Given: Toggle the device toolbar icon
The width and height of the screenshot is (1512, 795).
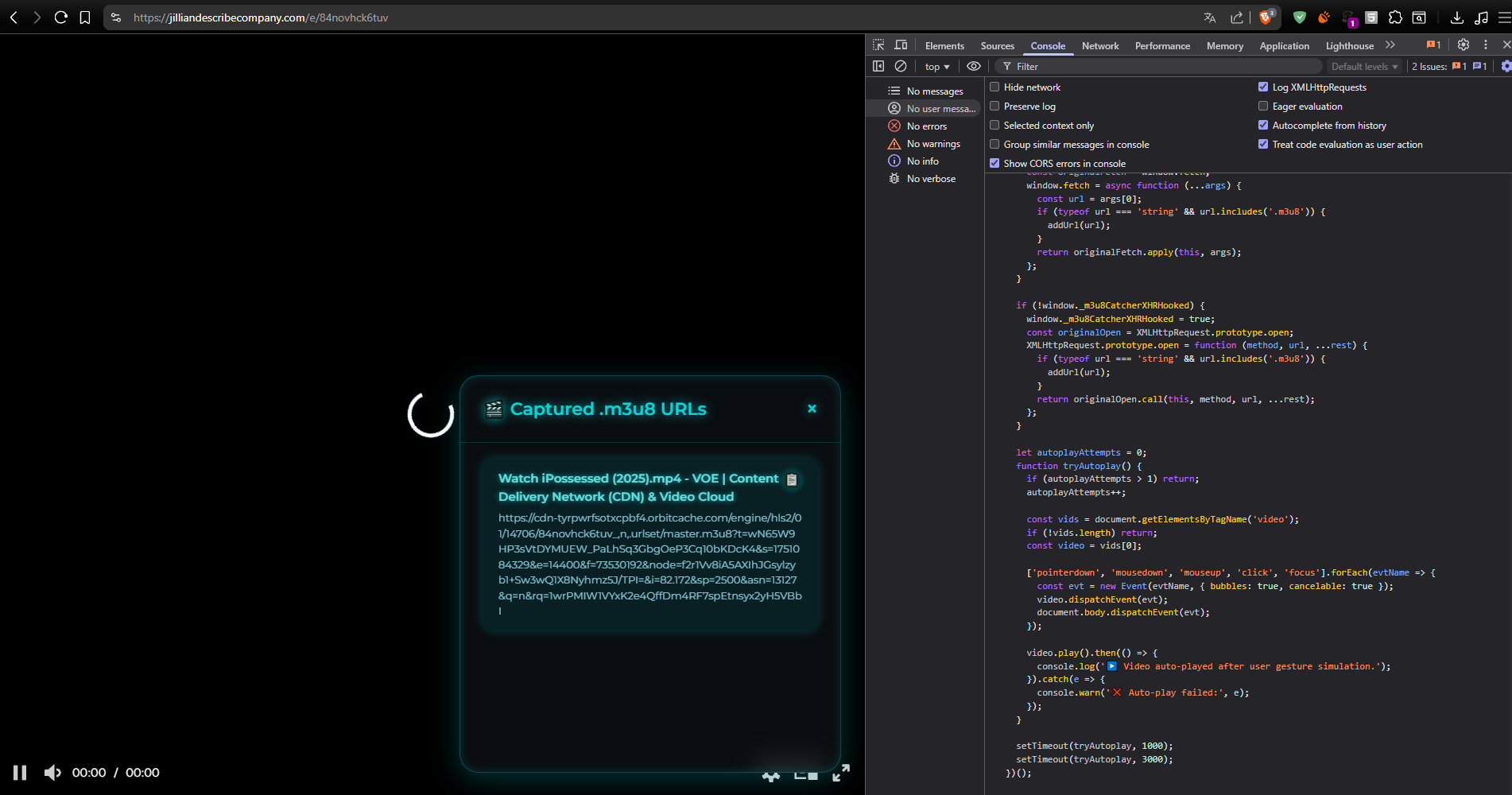Looking at the screenshot, I should pyautogui.click(x=901, y=45).
